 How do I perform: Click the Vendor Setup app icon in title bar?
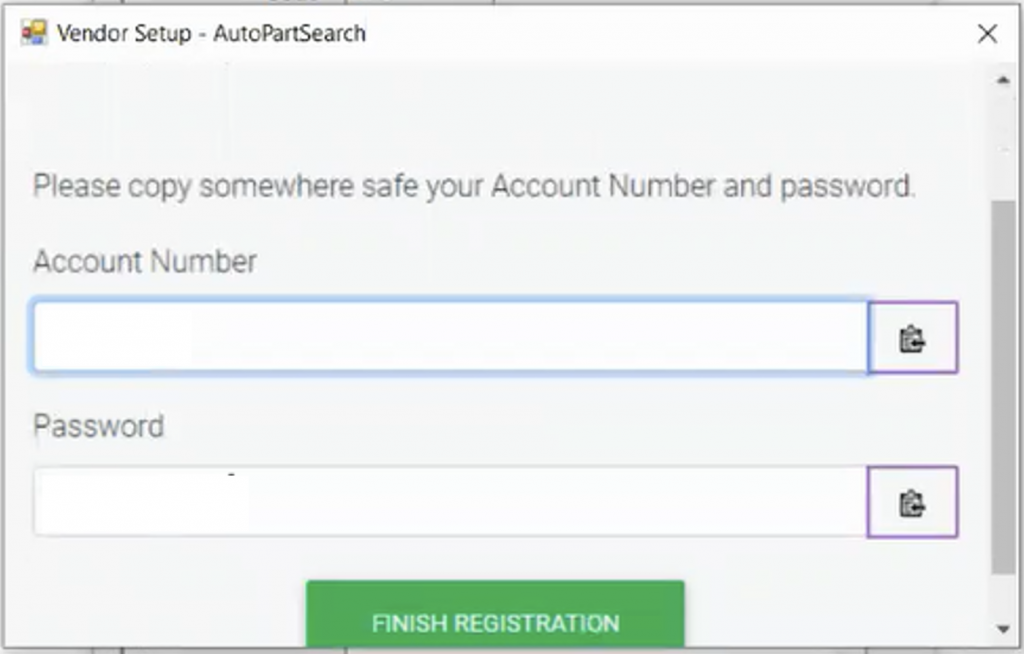point(33,33)
